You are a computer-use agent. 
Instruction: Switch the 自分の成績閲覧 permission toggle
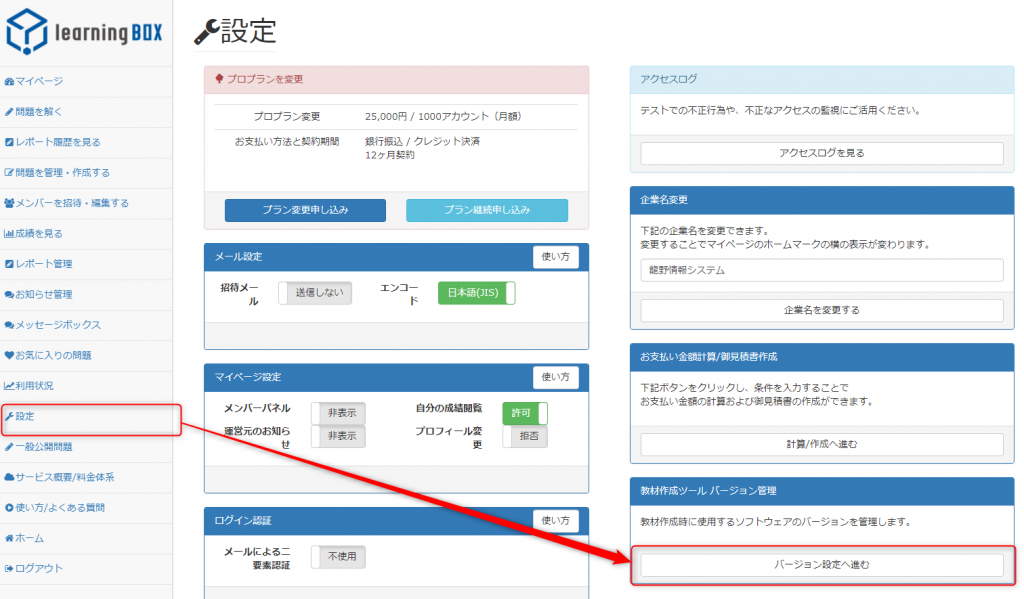(525, 413)
